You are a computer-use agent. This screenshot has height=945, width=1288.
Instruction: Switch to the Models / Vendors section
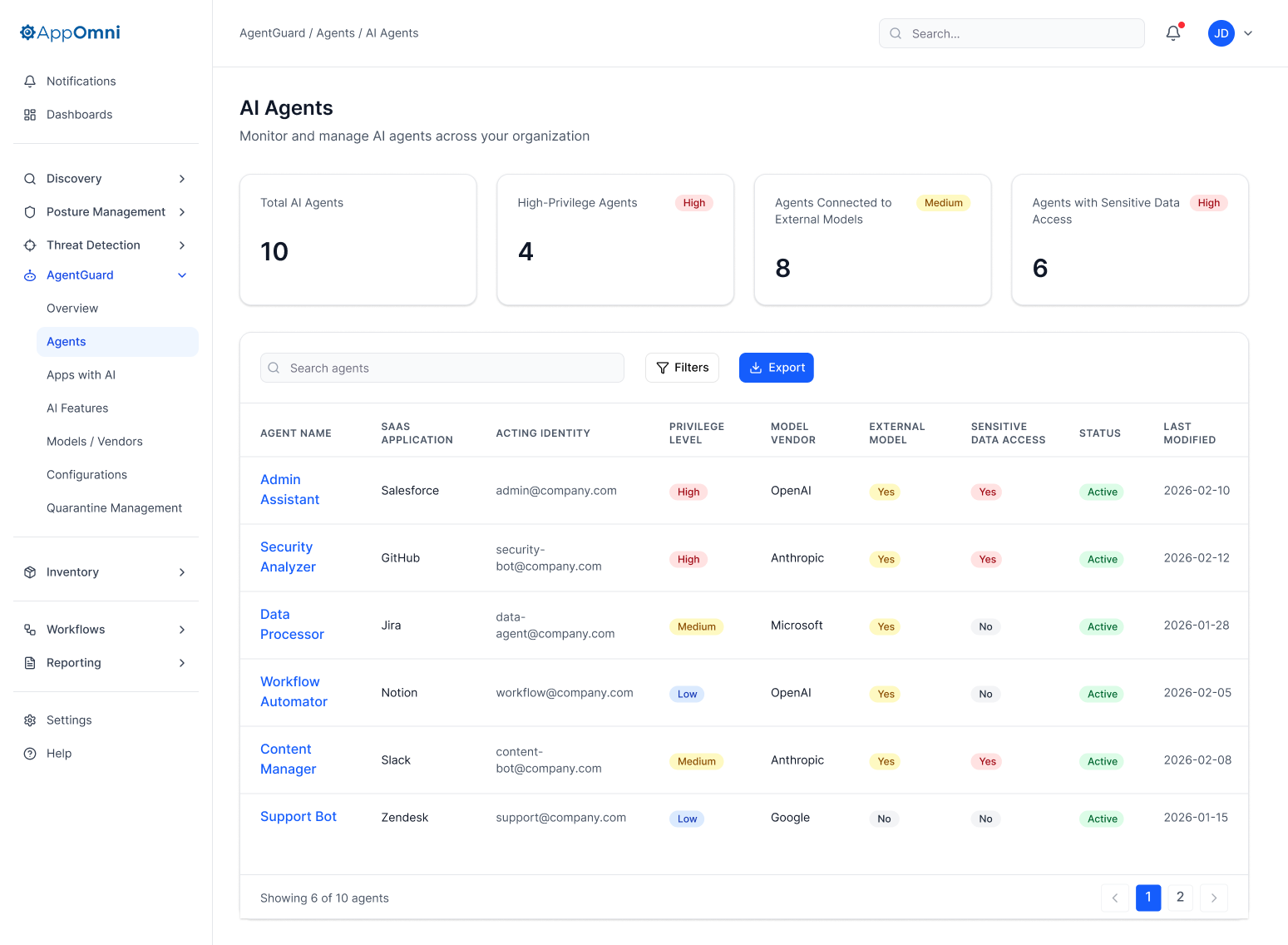point(94,441)
